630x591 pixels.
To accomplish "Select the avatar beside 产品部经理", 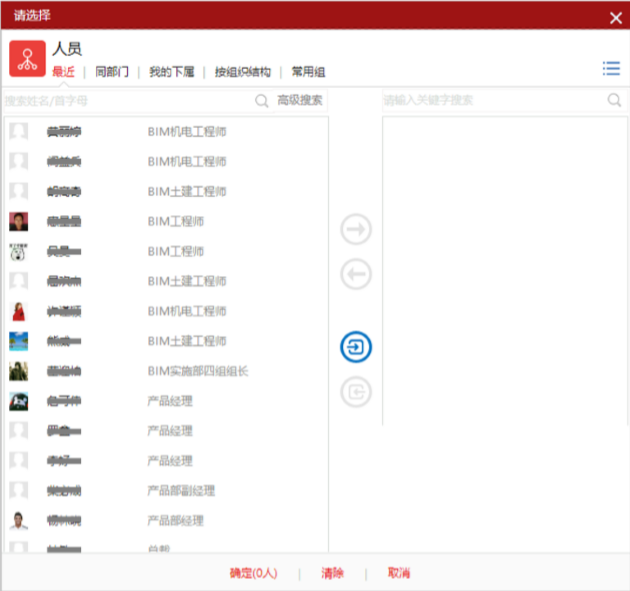I will point(18,521).
